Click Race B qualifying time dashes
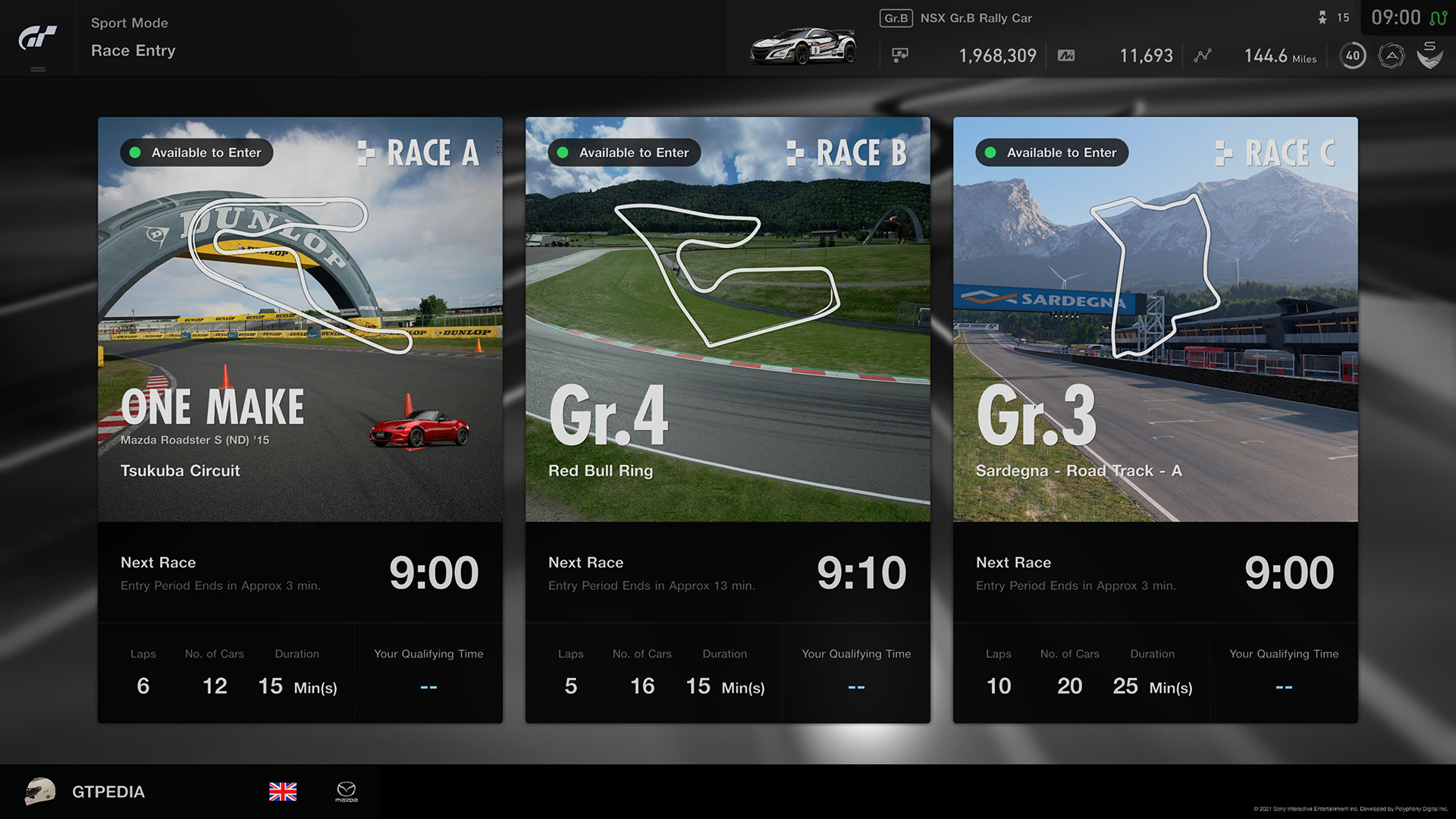The height and width of the screenshot is (819, 1456). pyautogui.click(x=856, y=687)
